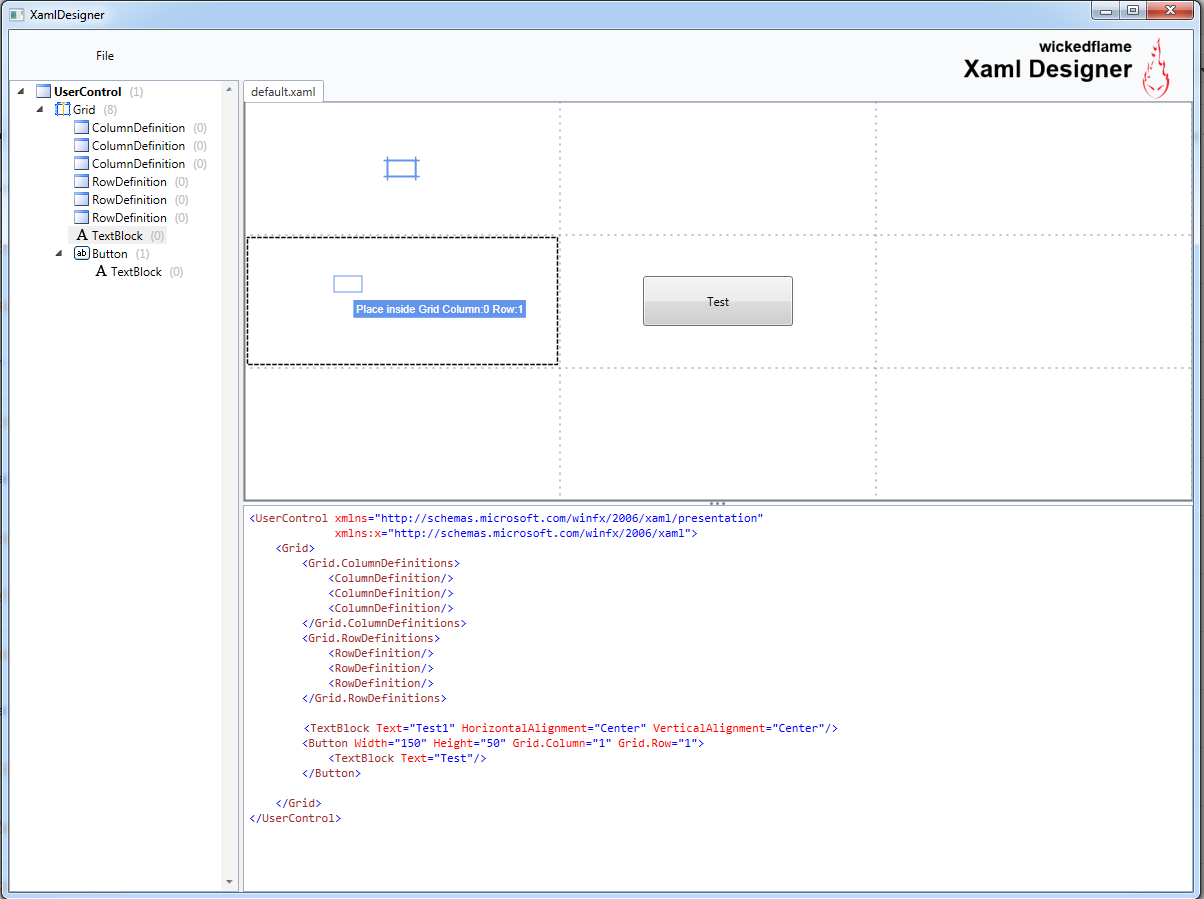Click the wickedflame flame logo

(x=1156, y=69)
